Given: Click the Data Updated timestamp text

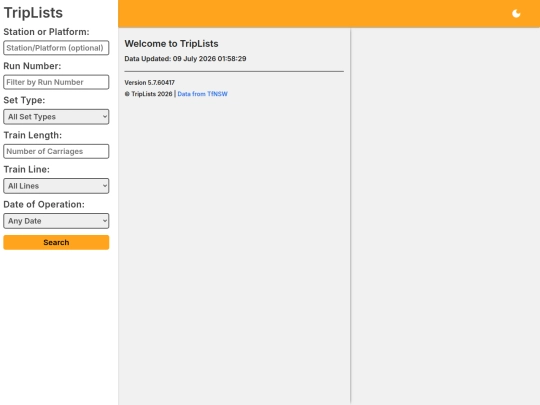Looking at the screenshot, I should pos(185,59).
